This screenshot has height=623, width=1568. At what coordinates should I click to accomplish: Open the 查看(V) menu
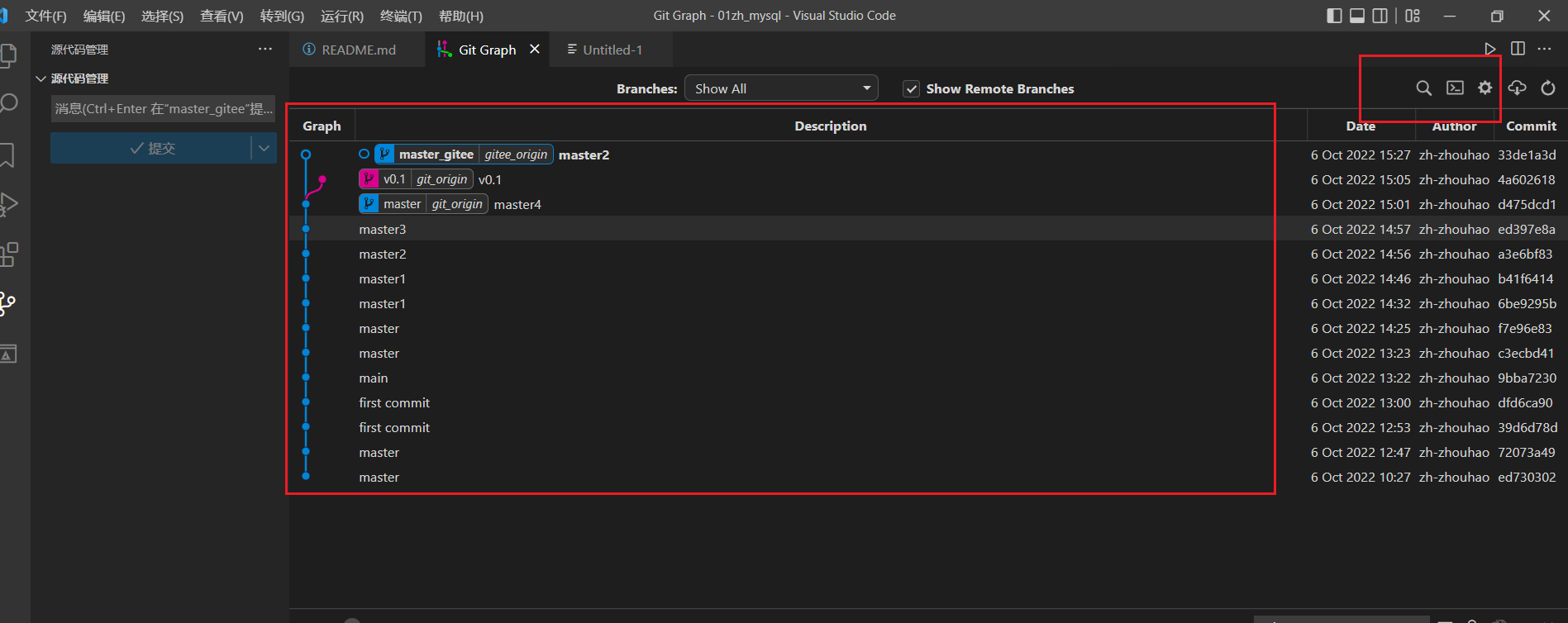click(x=222, y=16)
